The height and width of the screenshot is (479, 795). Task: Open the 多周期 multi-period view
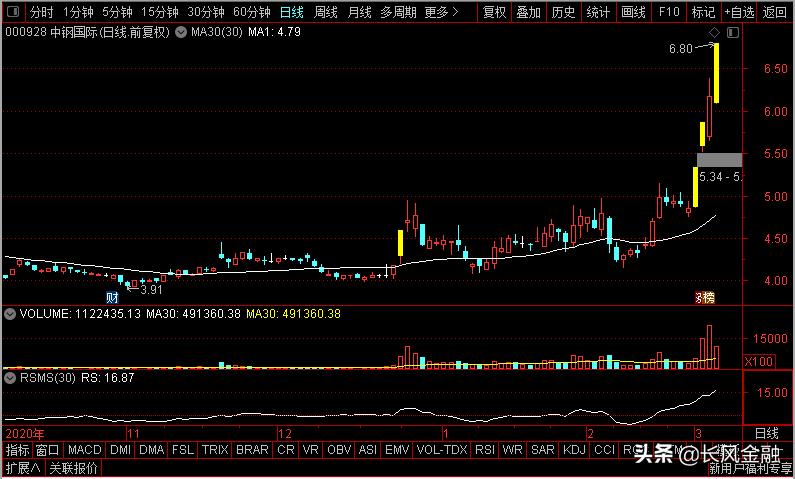coord(398,12)
